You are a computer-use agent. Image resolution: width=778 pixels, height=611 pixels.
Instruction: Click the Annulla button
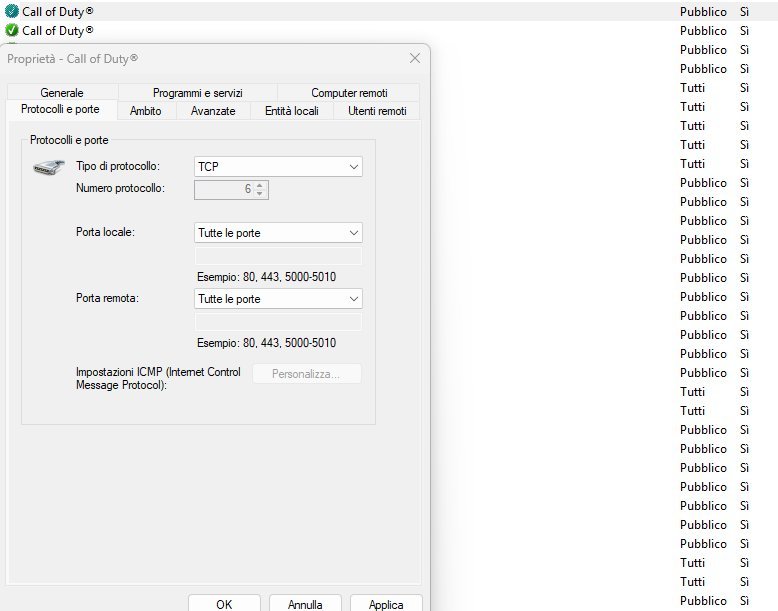pyautogui.click(x=305, y=604)
